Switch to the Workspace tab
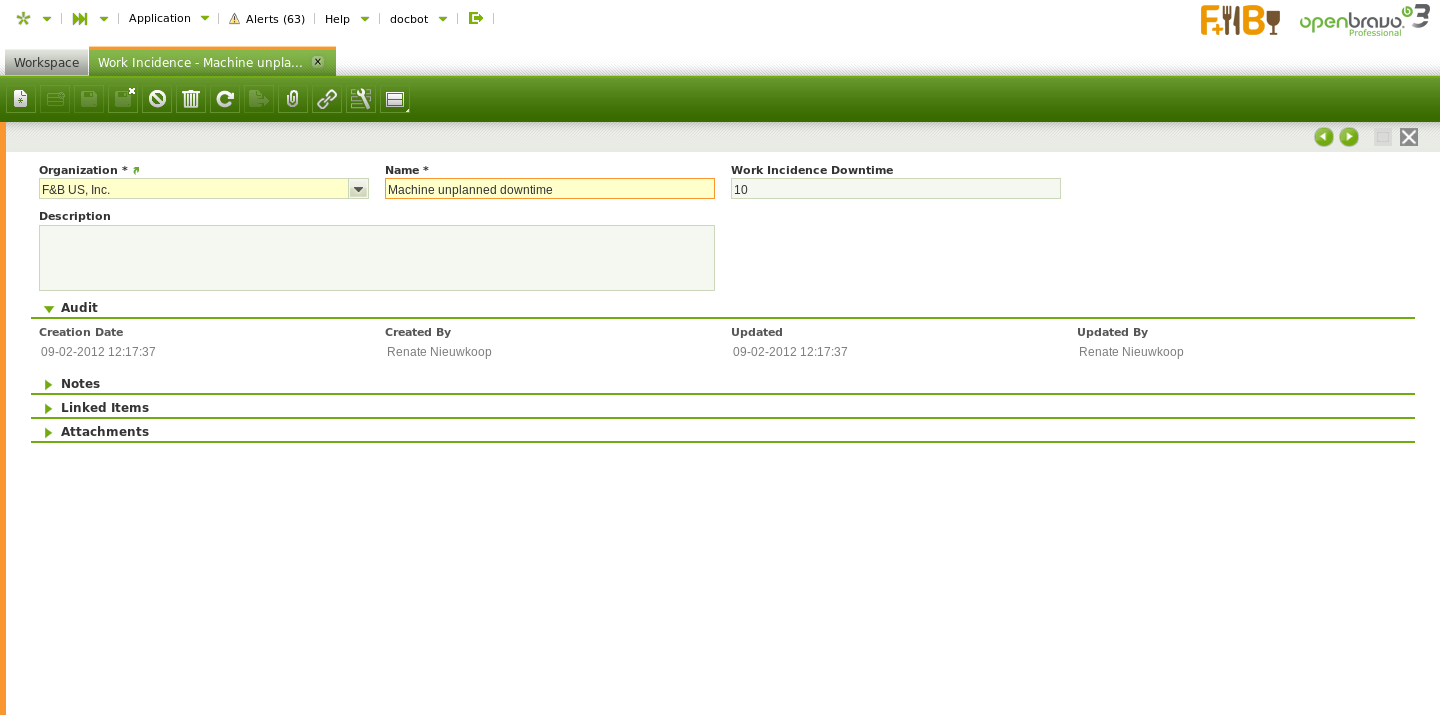Viewport: 1440px width, 715px height. click(46, 62)
